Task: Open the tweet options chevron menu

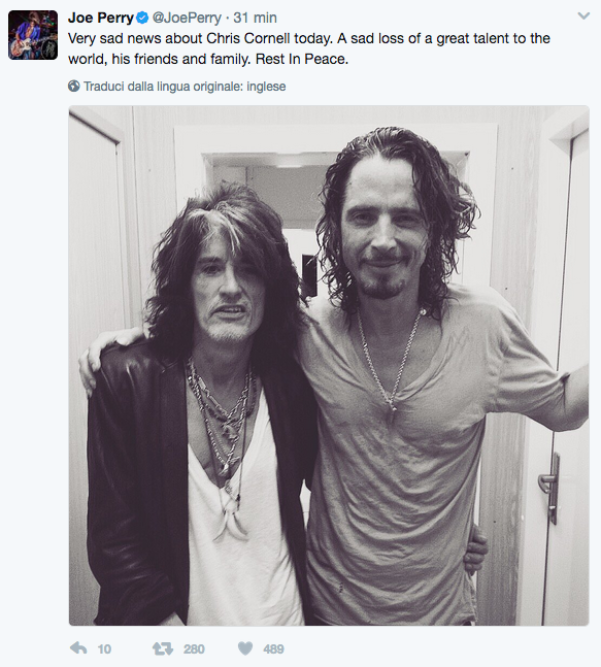Action: coord(584,16)
